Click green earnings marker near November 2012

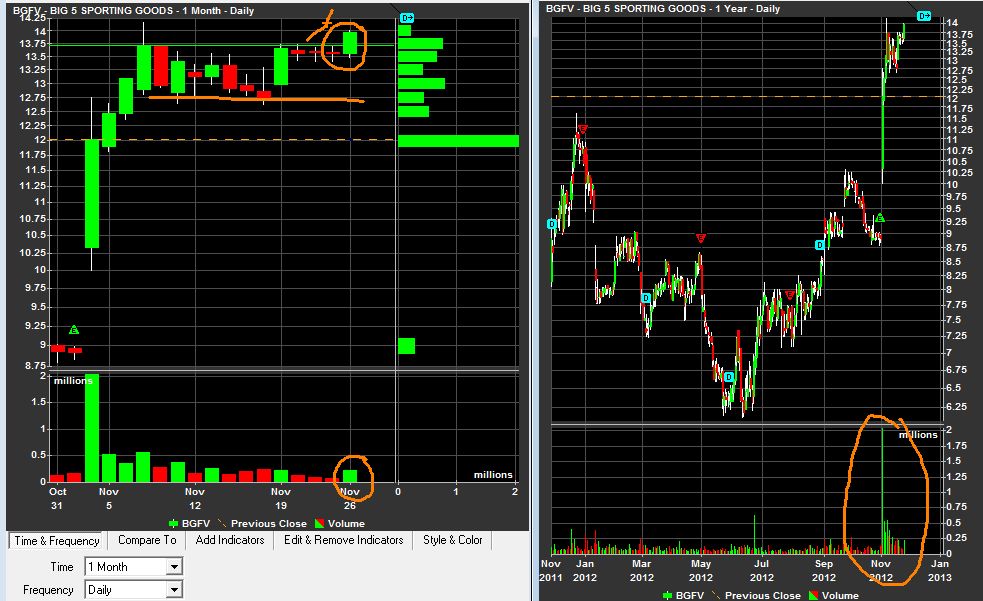tap(880, 217)
